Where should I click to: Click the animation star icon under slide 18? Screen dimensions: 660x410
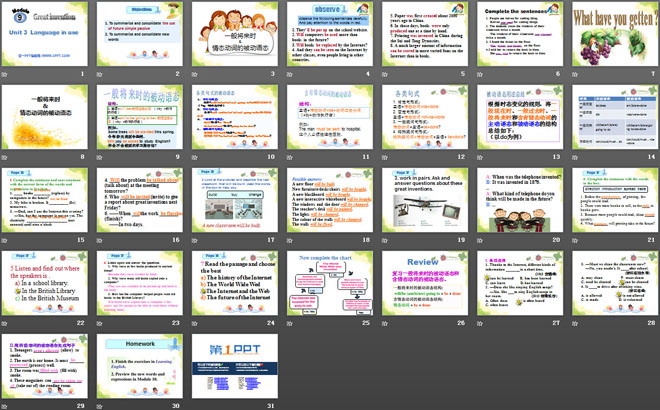click(290, 241)
